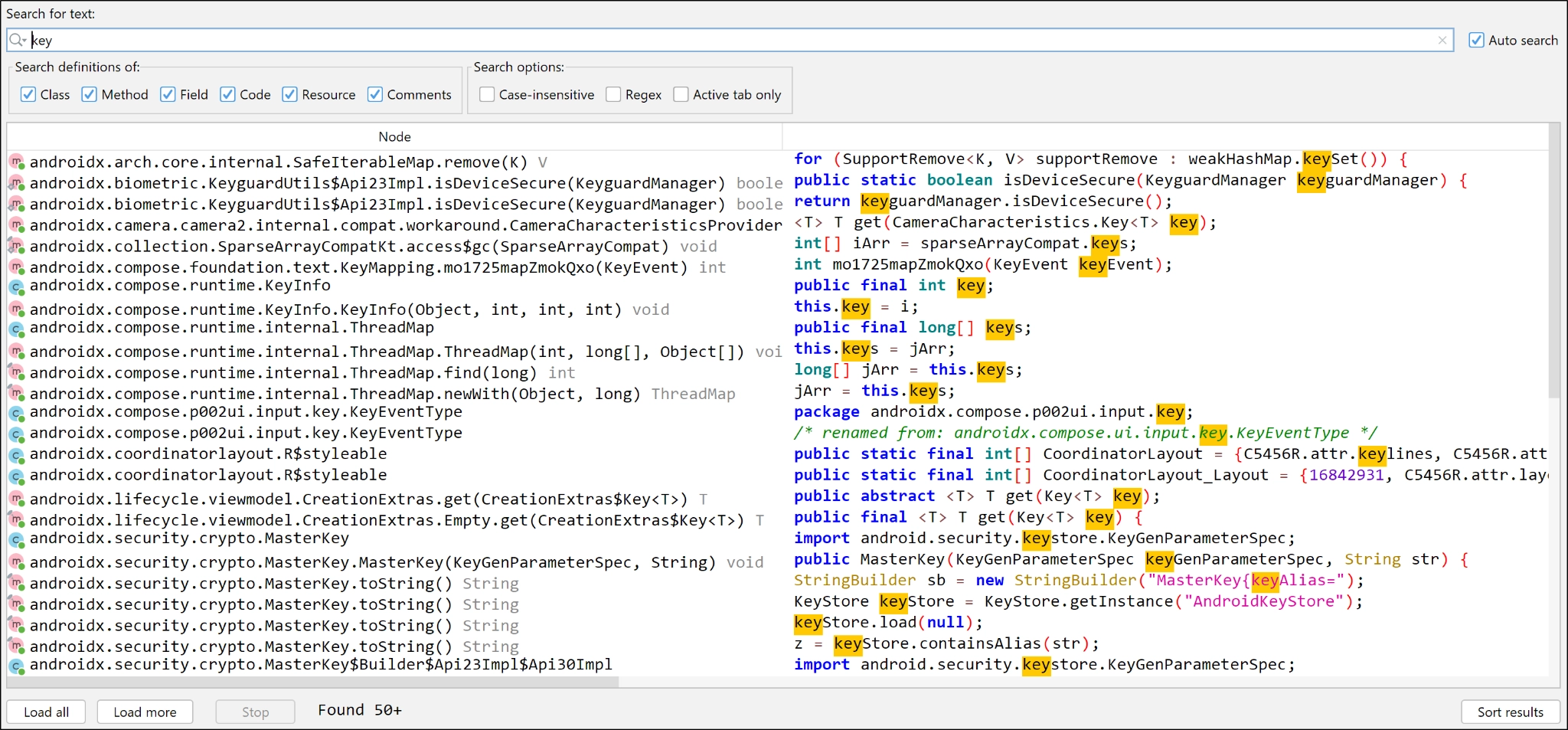Enable Active tab only option

point(681,94)
